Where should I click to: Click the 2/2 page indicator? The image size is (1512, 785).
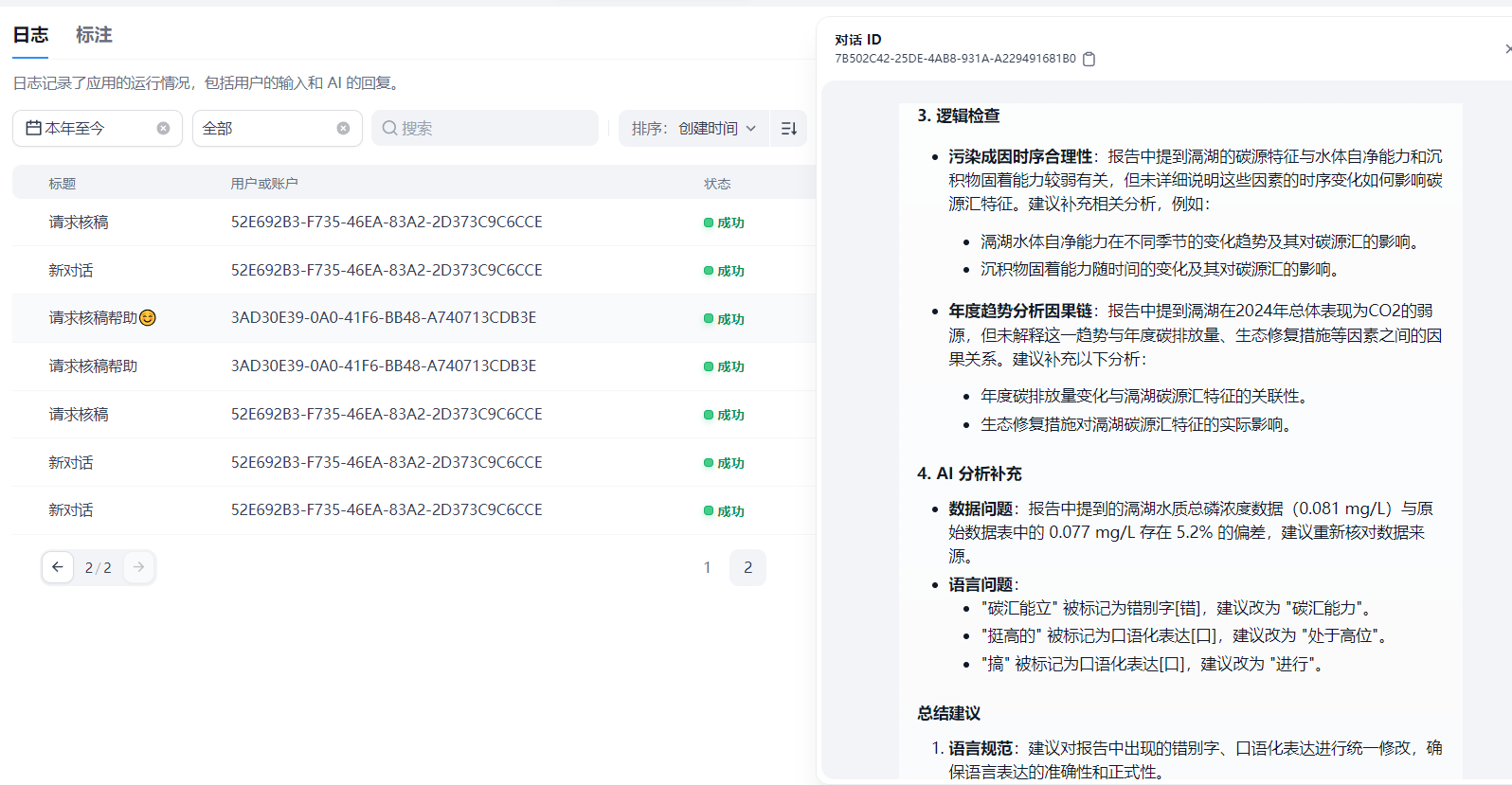(x=99, y=567)
